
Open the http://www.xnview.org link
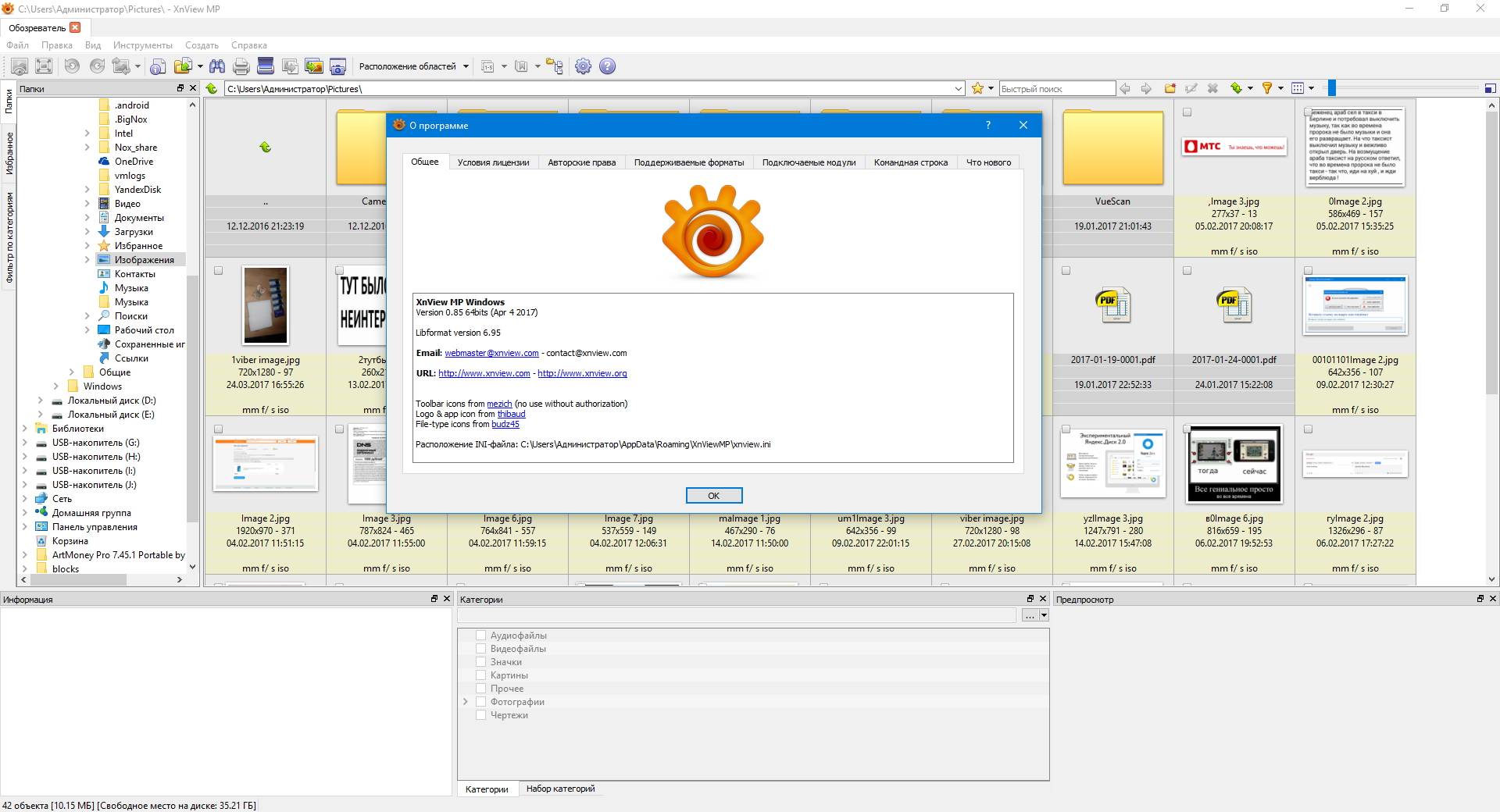pyautogui.click(x=582, y=373)
